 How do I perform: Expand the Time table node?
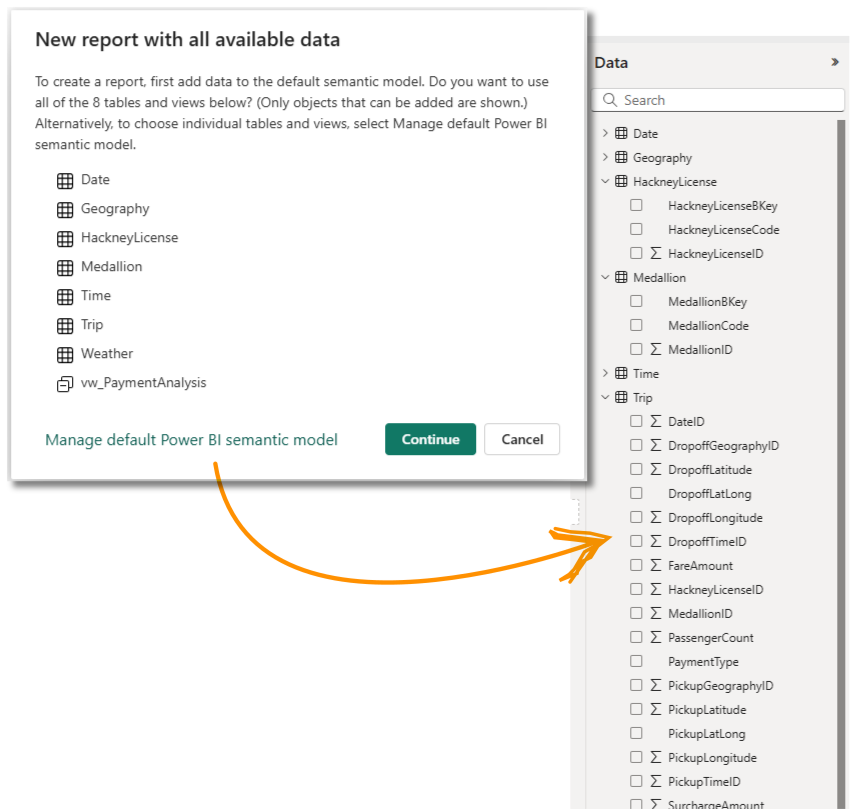(605, 374)
